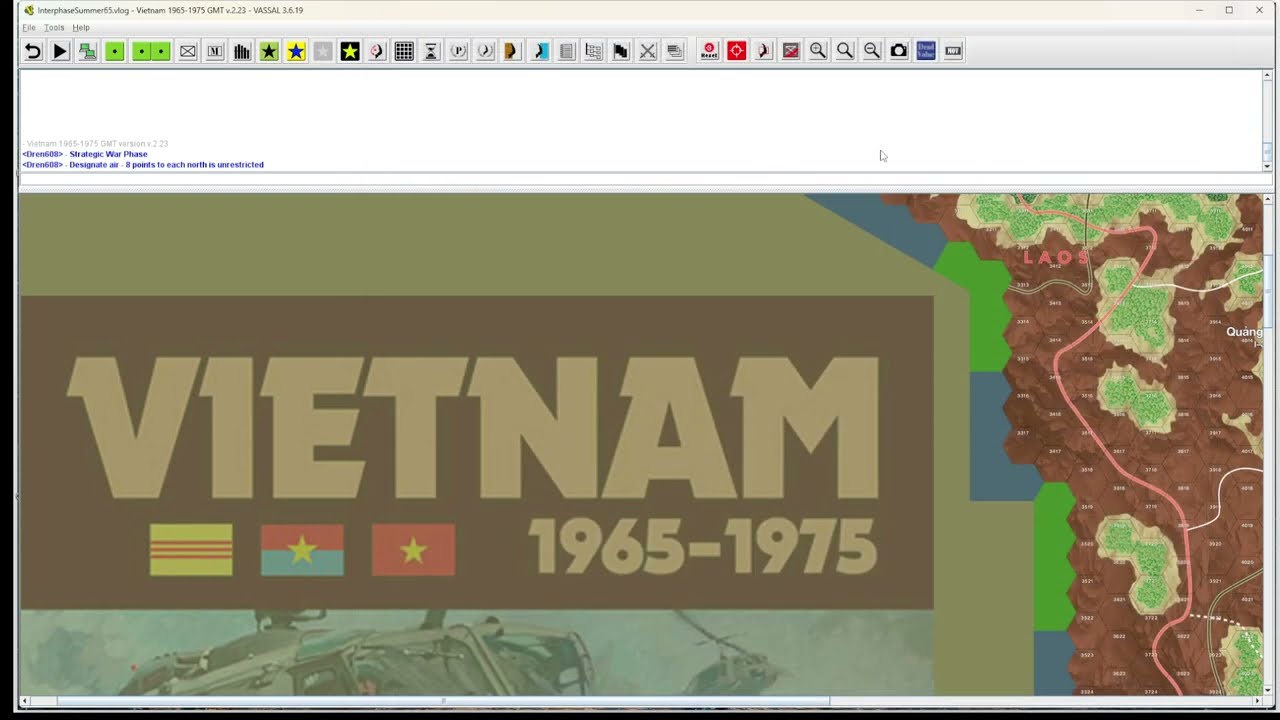Click the red struck-out envelope icon

click(x=791, y=51)
